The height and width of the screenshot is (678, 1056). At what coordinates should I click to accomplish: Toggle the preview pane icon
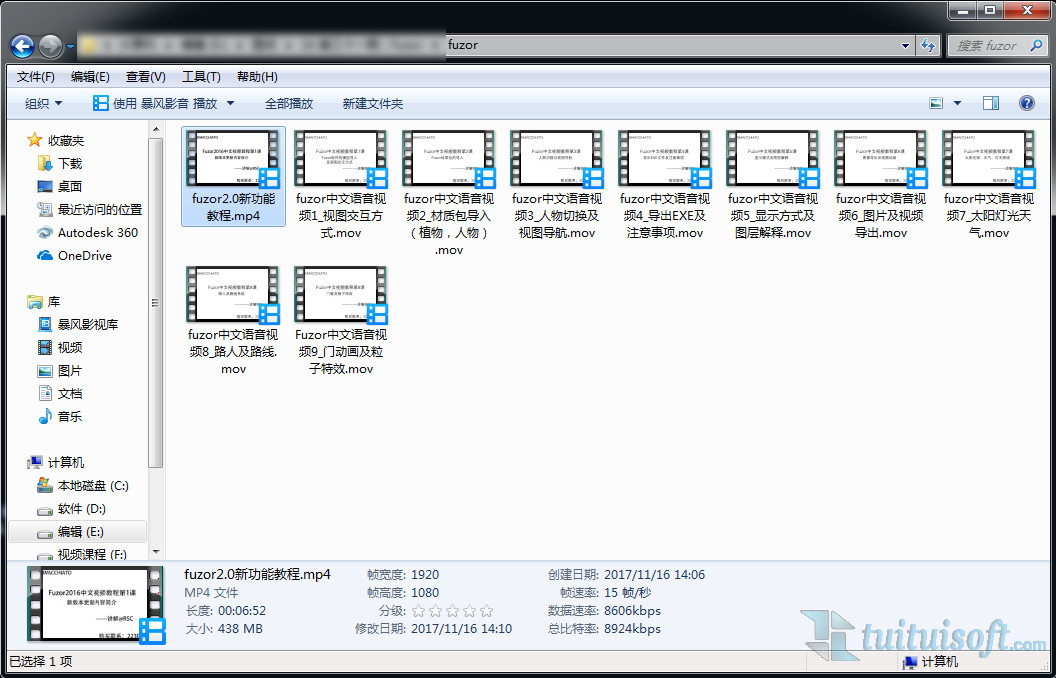click(991, 103)
